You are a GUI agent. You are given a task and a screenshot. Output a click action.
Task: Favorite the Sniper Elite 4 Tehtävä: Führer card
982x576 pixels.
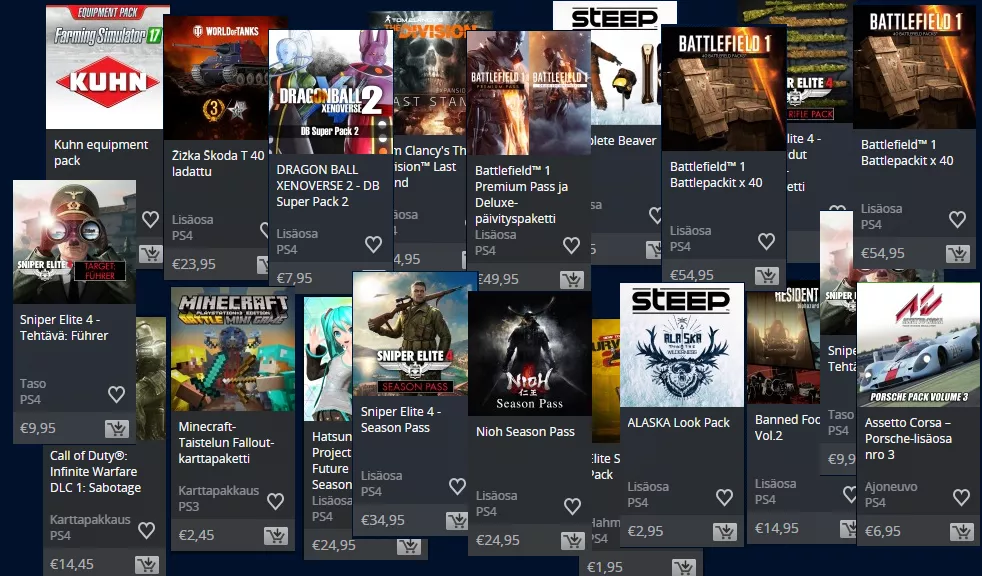[x=116, y=394]
